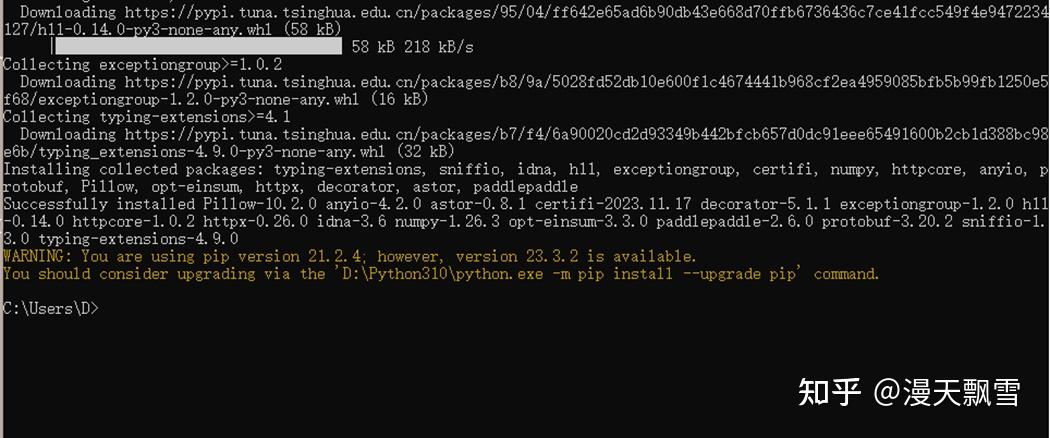Open the exceptiongroup package download URL
Viewport: 1050px width, 438px height.
coord(580,82)
